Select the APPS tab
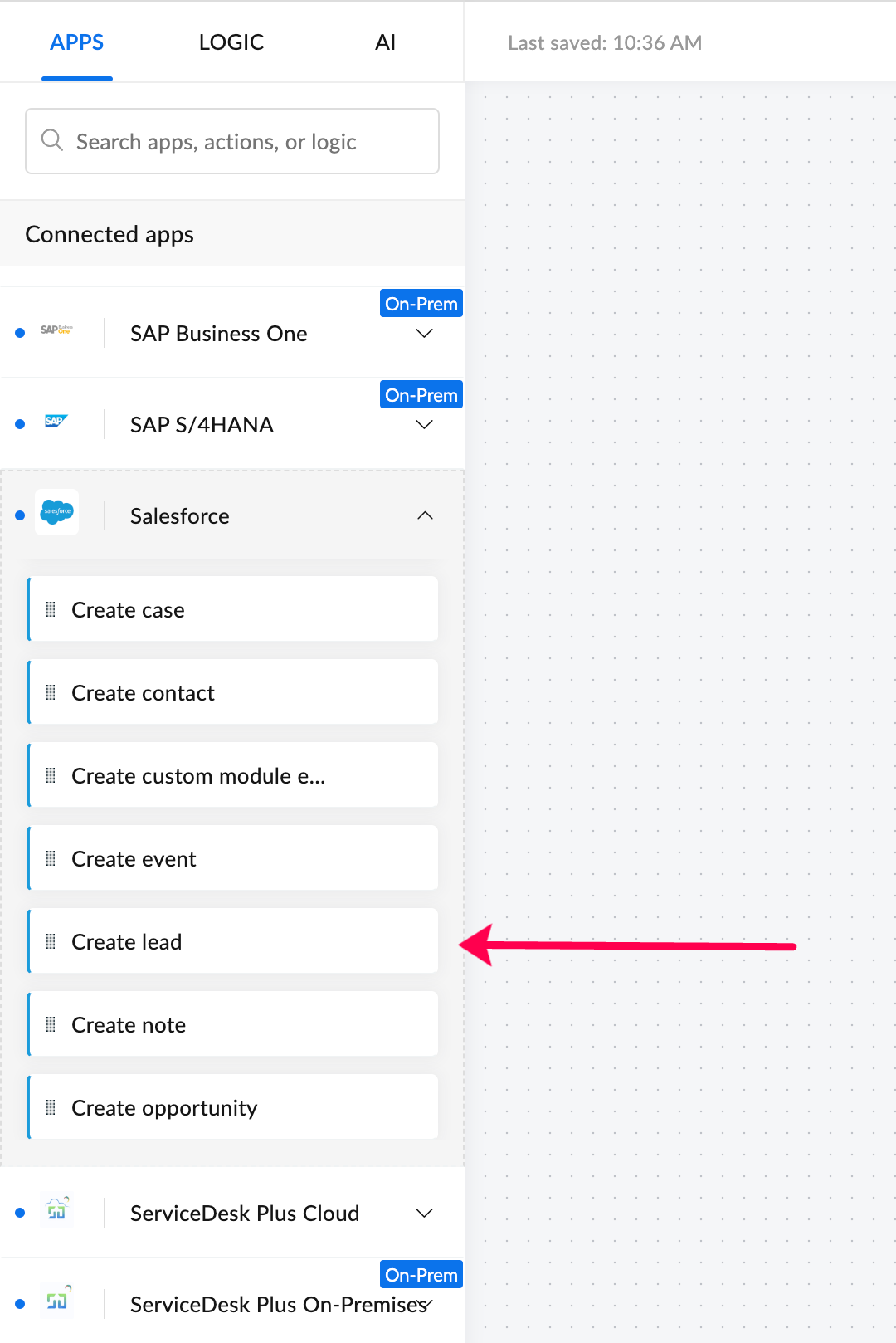The height and width of the screenshot is (1343, 896). tap(77, 42)
